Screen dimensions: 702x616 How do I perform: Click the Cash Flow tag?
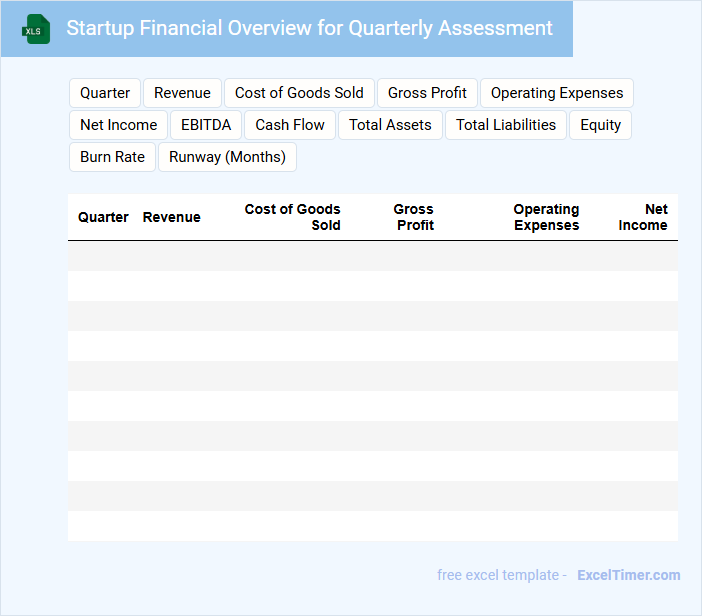pos(290,125)
